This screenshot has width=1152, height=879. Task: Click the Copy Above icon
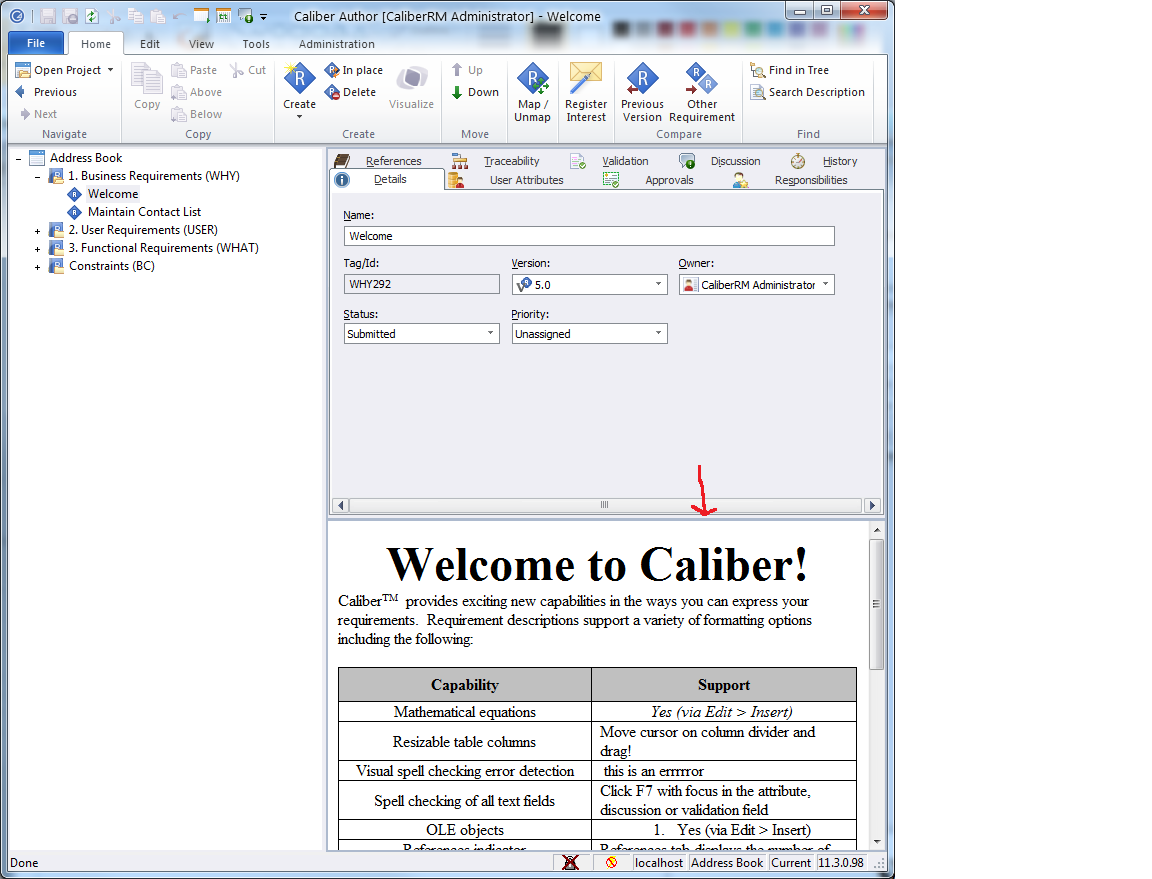click(179, 92)
